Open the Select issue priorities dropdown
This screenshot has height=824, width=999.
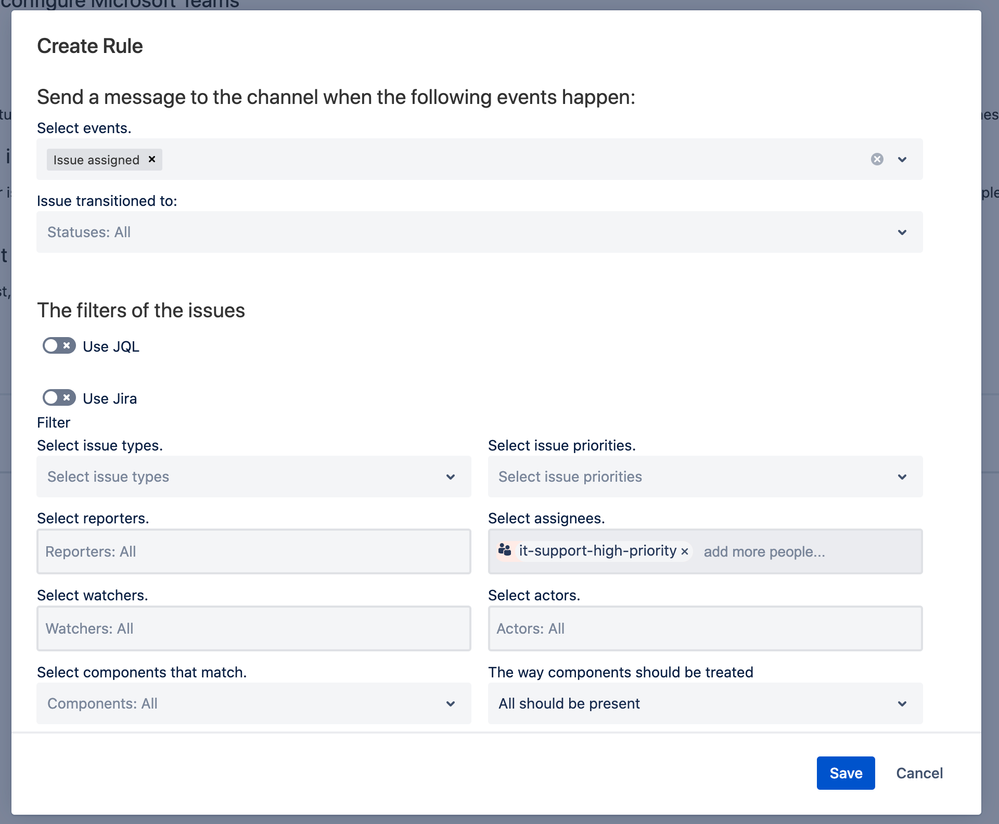(x=704, y=477)
